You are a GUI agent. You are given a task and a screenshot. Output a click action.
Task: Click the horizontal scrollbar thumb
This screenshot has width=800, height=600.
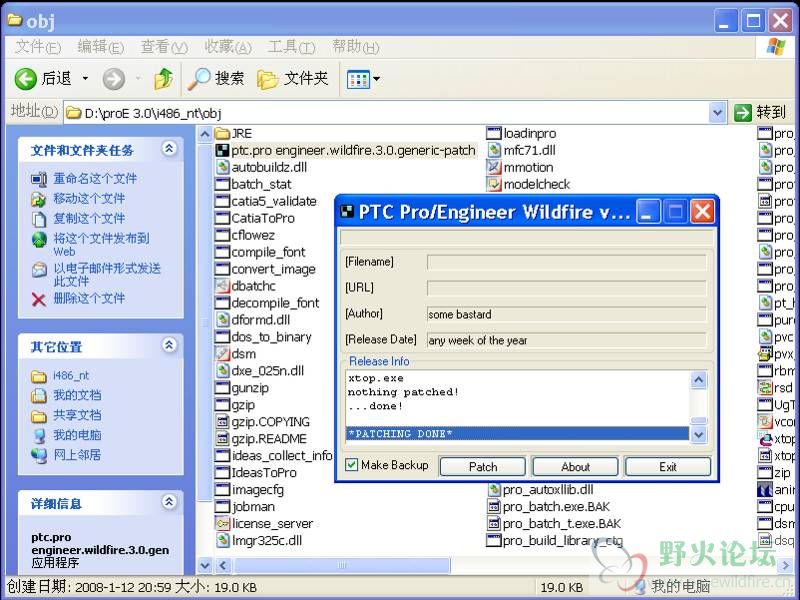coord(341,565)
